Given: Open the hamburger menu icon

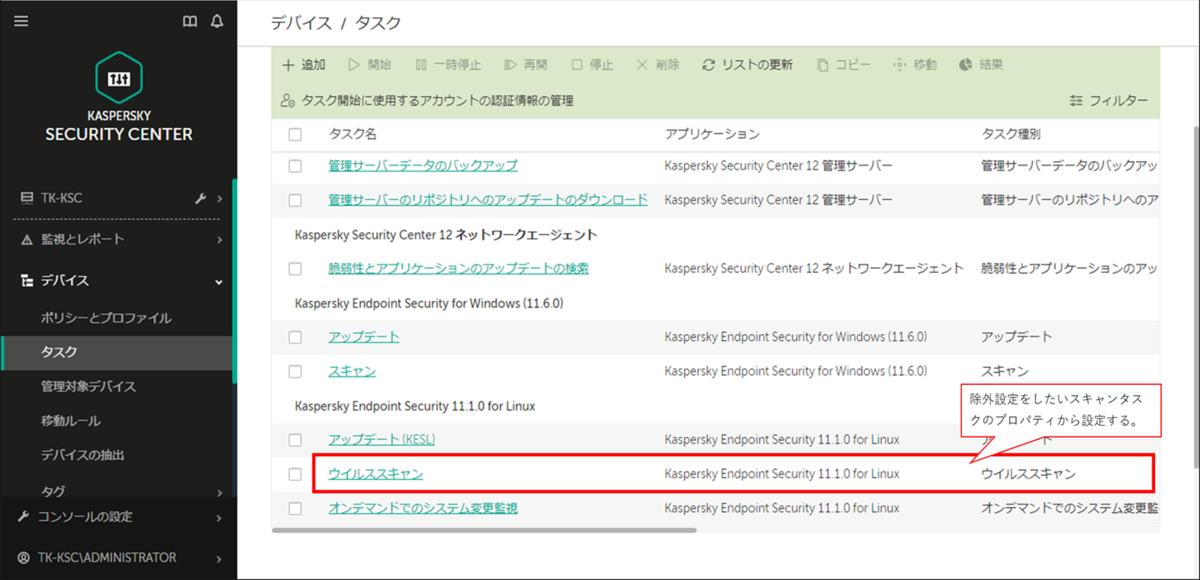Looking at the screenshot, I should tap(21, 21).
